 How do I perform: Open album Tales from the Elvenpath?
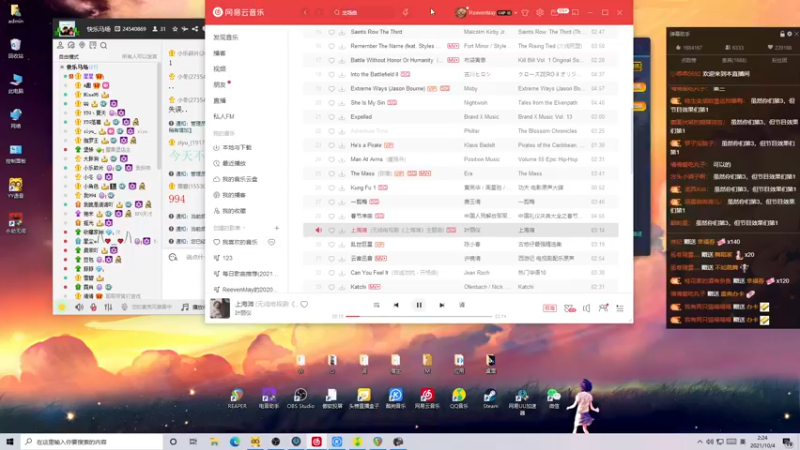click(547, 103)
